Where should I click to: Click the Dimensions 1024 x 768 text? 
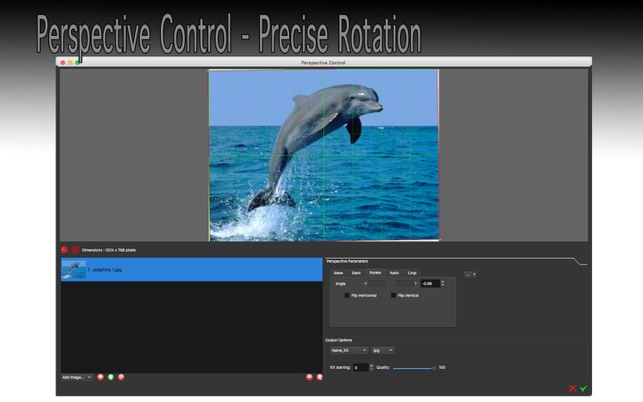[x=109, y=250]
